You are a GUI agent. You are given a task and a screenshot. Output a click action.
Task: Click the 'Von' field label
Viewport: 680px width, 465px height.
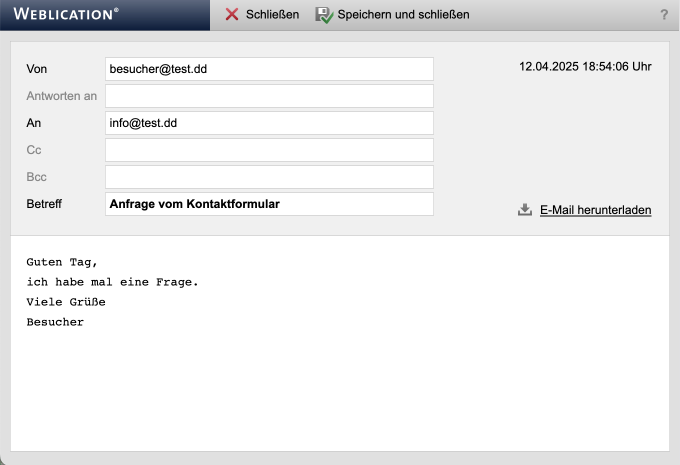click(36, 69)
